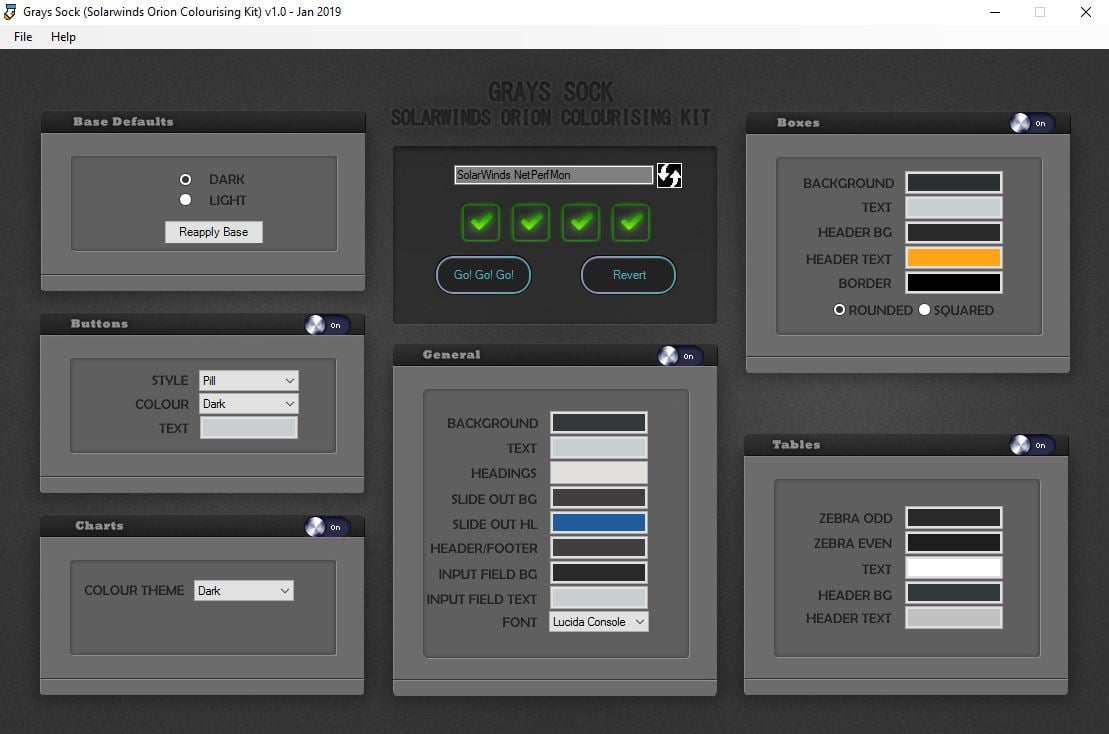This screenshot has width=1109, height=734.
Task: Click the third green checkmark status icon
Action: click(x=581, y=222)
